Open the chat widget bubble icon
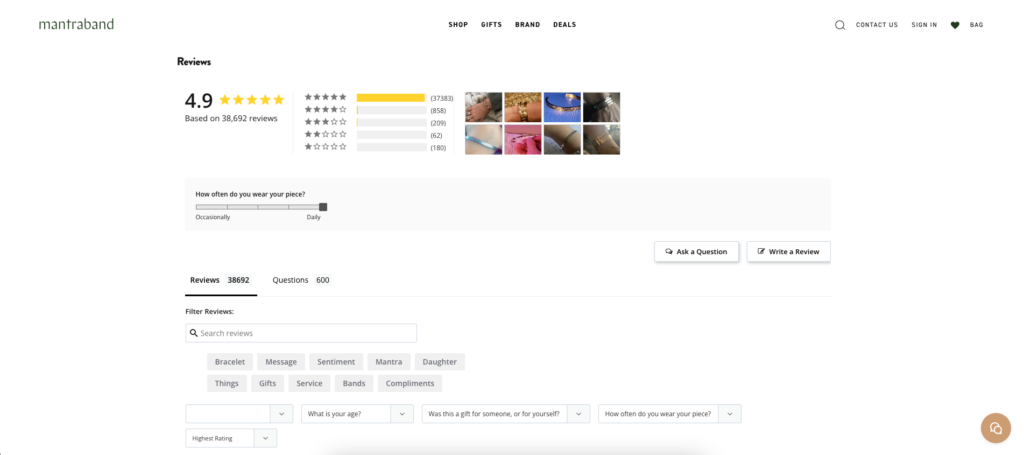 [x=995, y=428]
